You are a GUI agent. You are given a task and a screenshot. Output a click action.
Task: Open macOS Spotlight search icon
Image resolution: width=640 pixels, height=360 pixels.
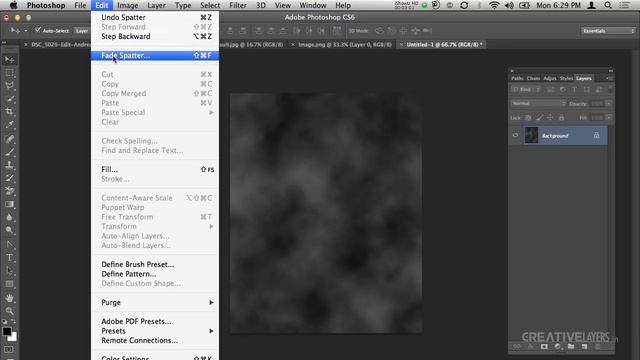click(608, 5)
